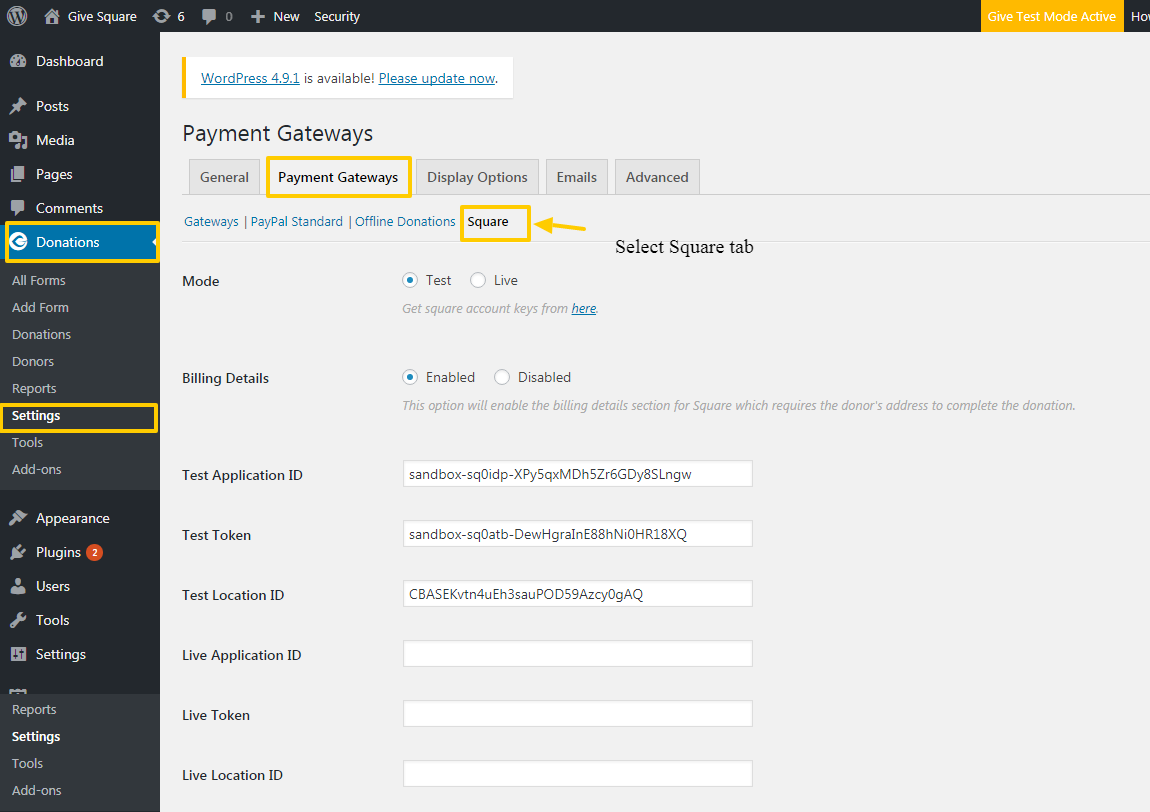Click the Give Square home icon

coord(51,16)
